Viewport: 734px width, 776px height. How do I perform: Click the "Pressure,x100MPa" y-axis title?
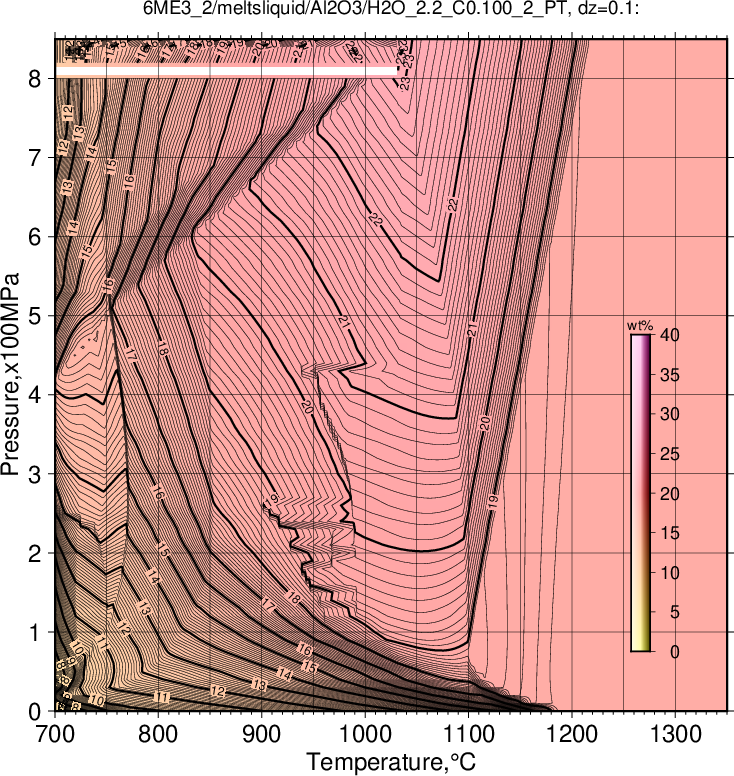click(x=10, y=375)
